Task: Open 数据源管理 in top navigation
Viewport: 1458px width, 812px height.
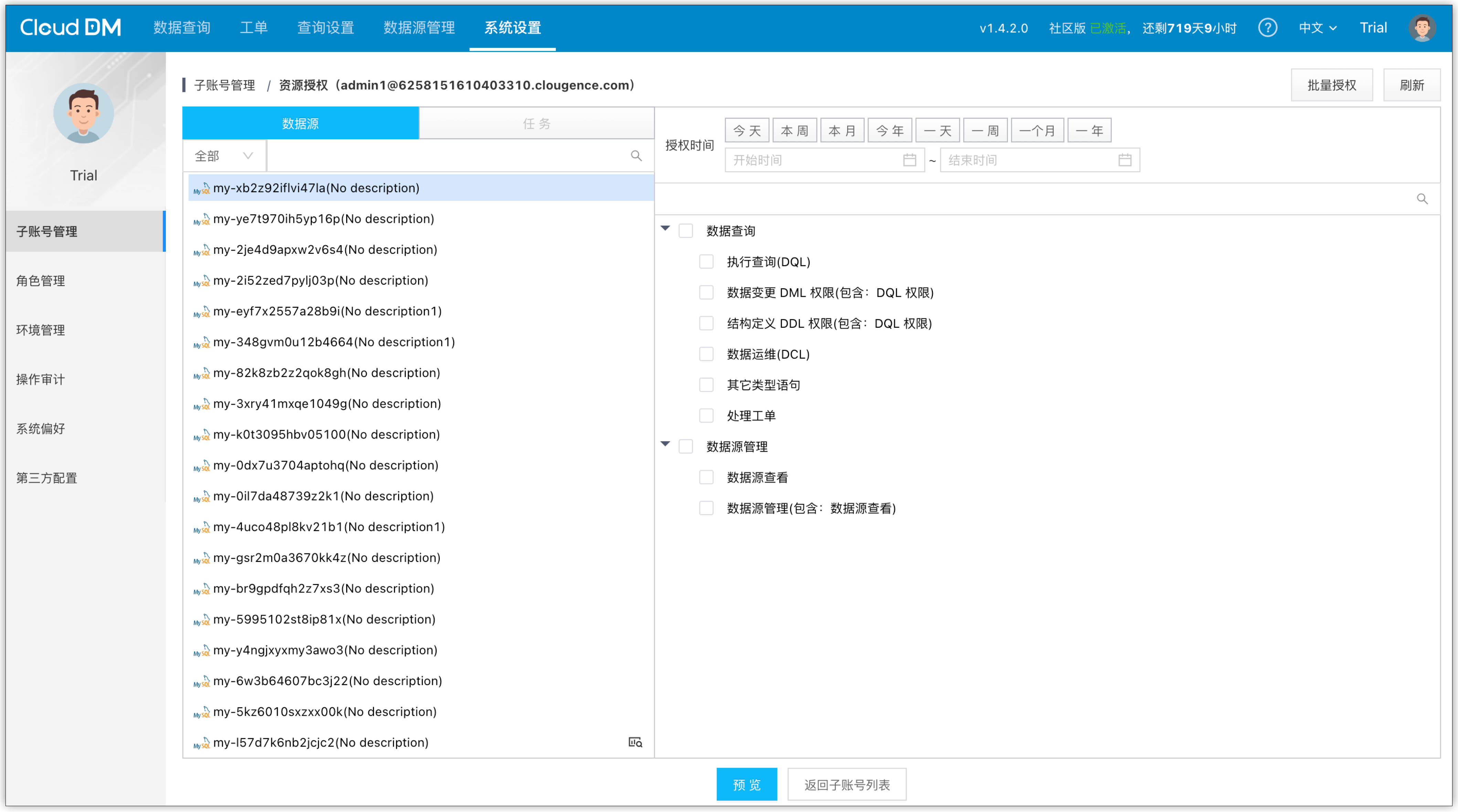Action: (x=419, y=28)
